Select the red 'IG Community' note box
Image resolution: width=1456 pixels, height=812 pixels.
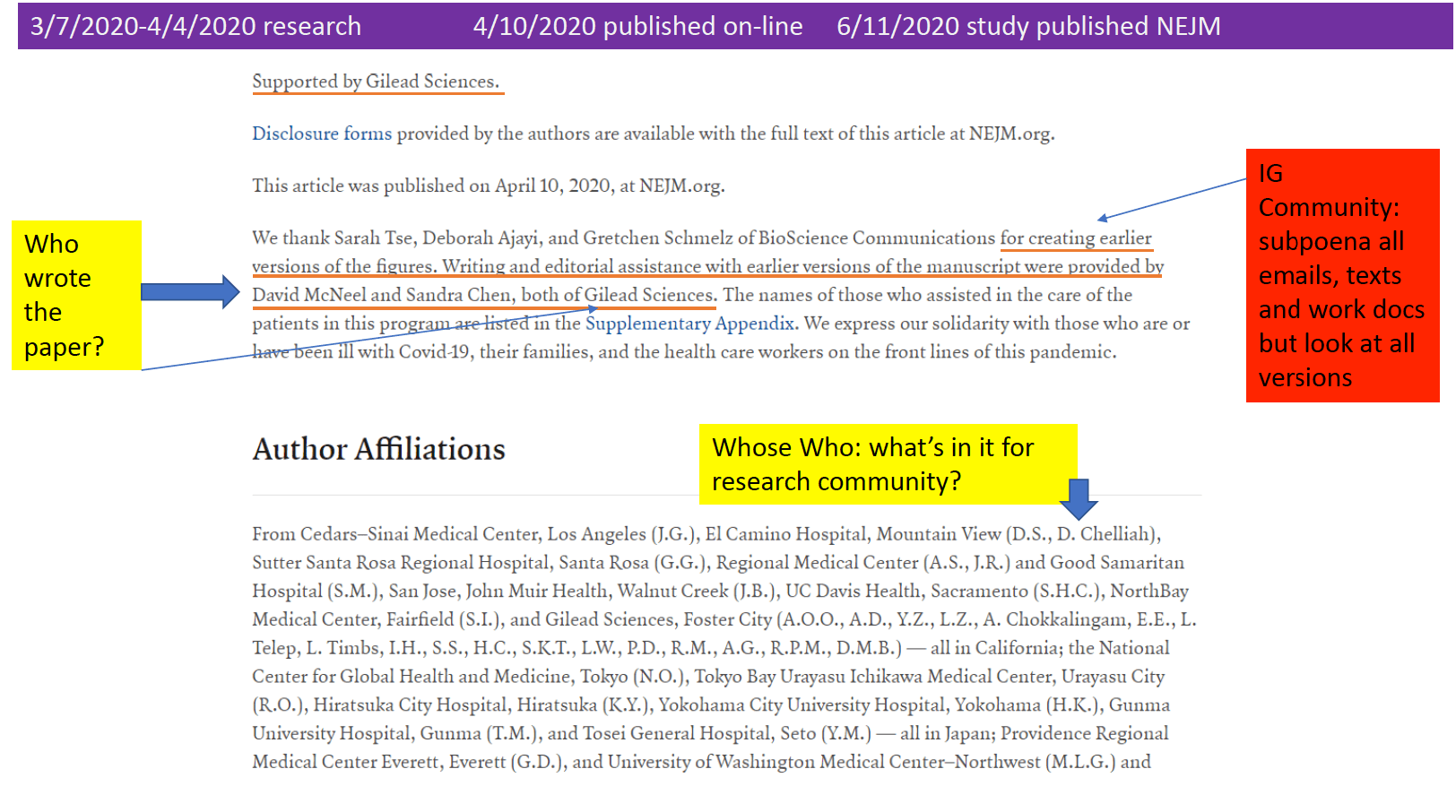tap(1342, 275)
